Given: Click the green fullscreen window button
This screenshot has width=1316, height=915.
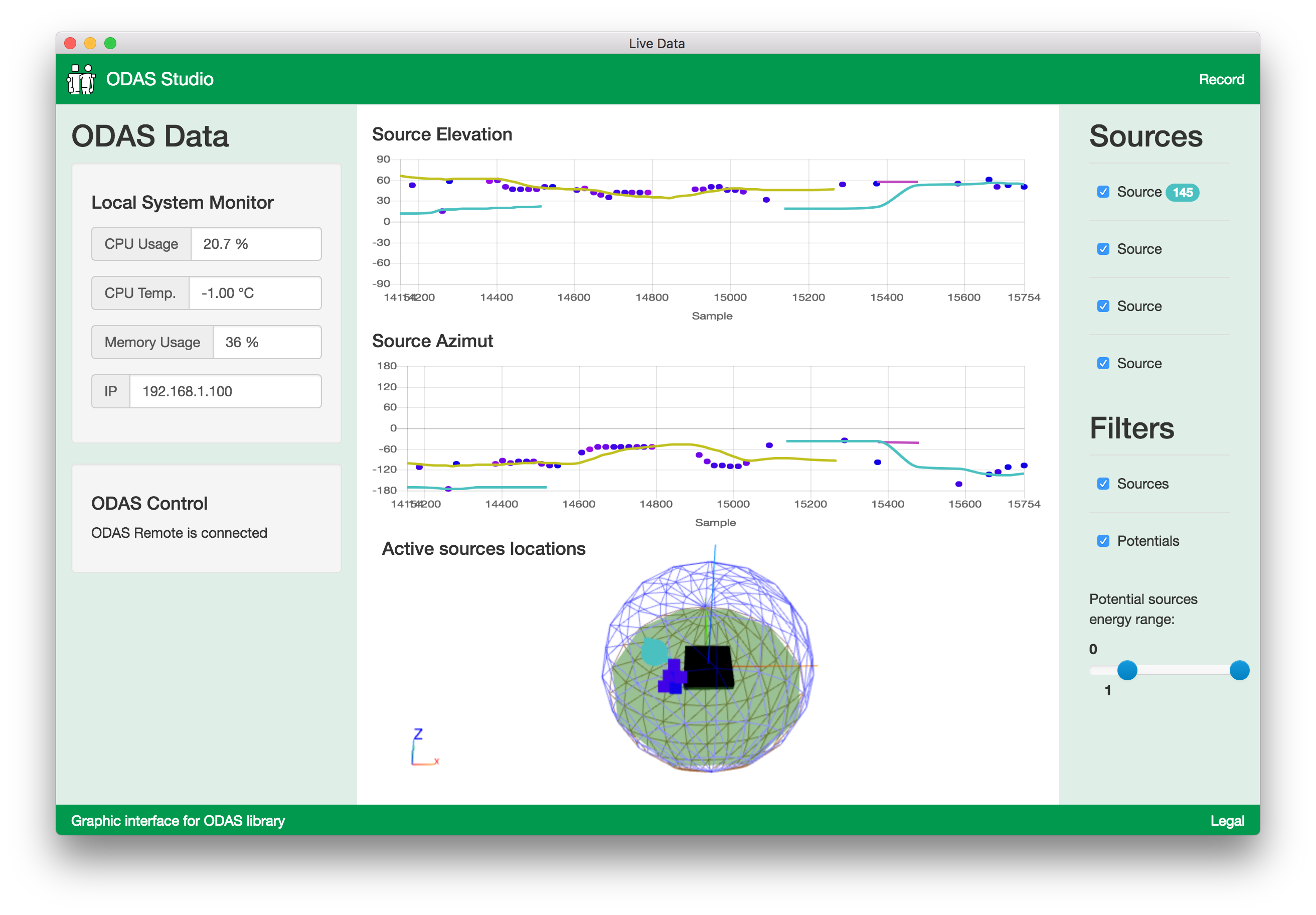Looking at the screenshot, I should (111, 44).
